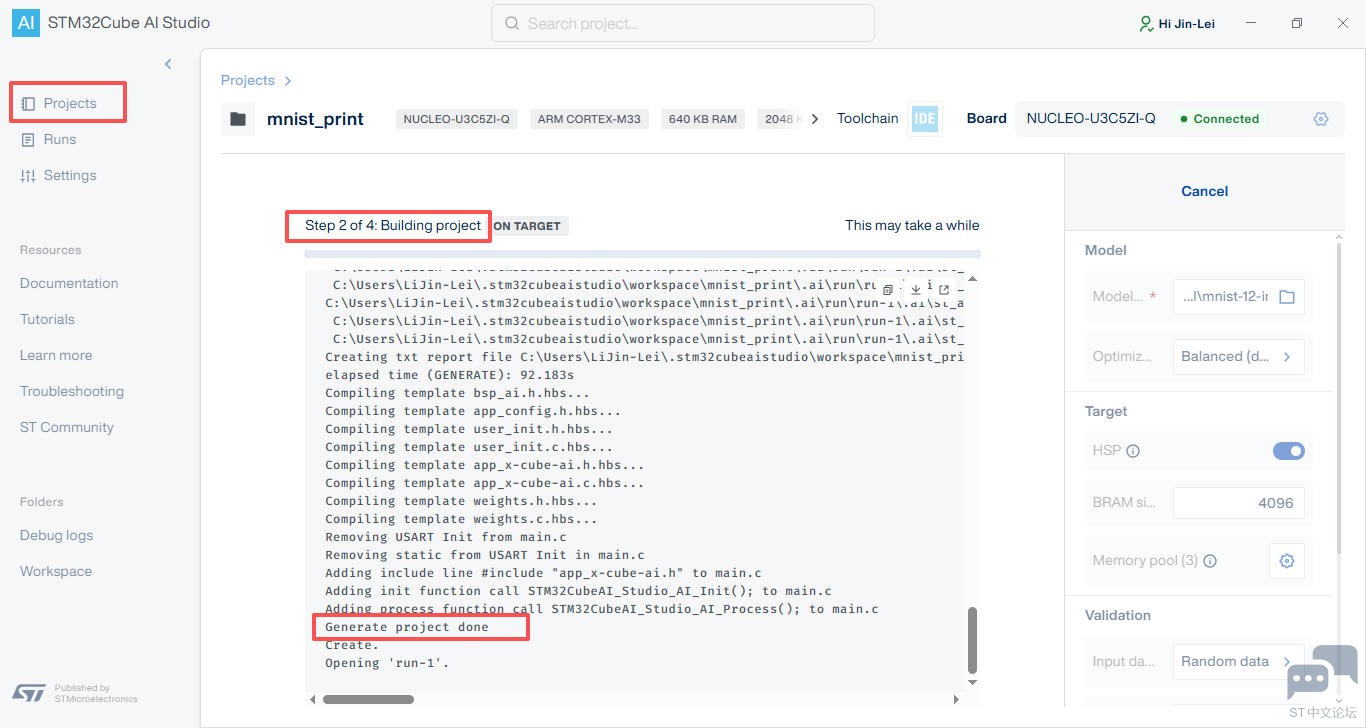The image size is (1366, 728).
Task: Click the NUCLEO-U3C5ZI-Q project tag
Action: 456,119
